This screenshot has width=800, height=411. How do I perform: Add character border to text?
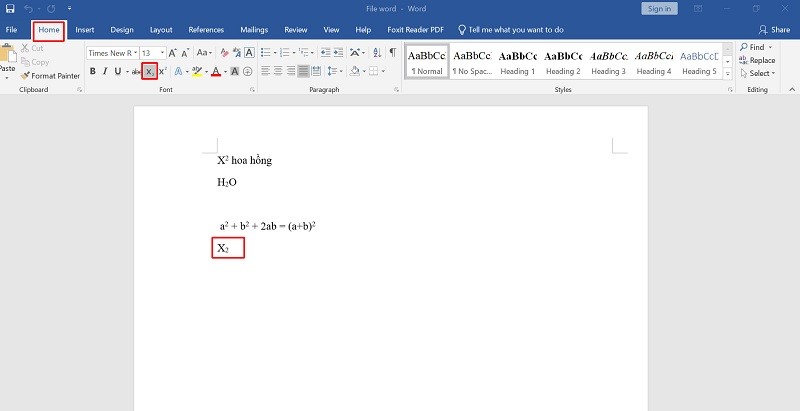(249, 53)
